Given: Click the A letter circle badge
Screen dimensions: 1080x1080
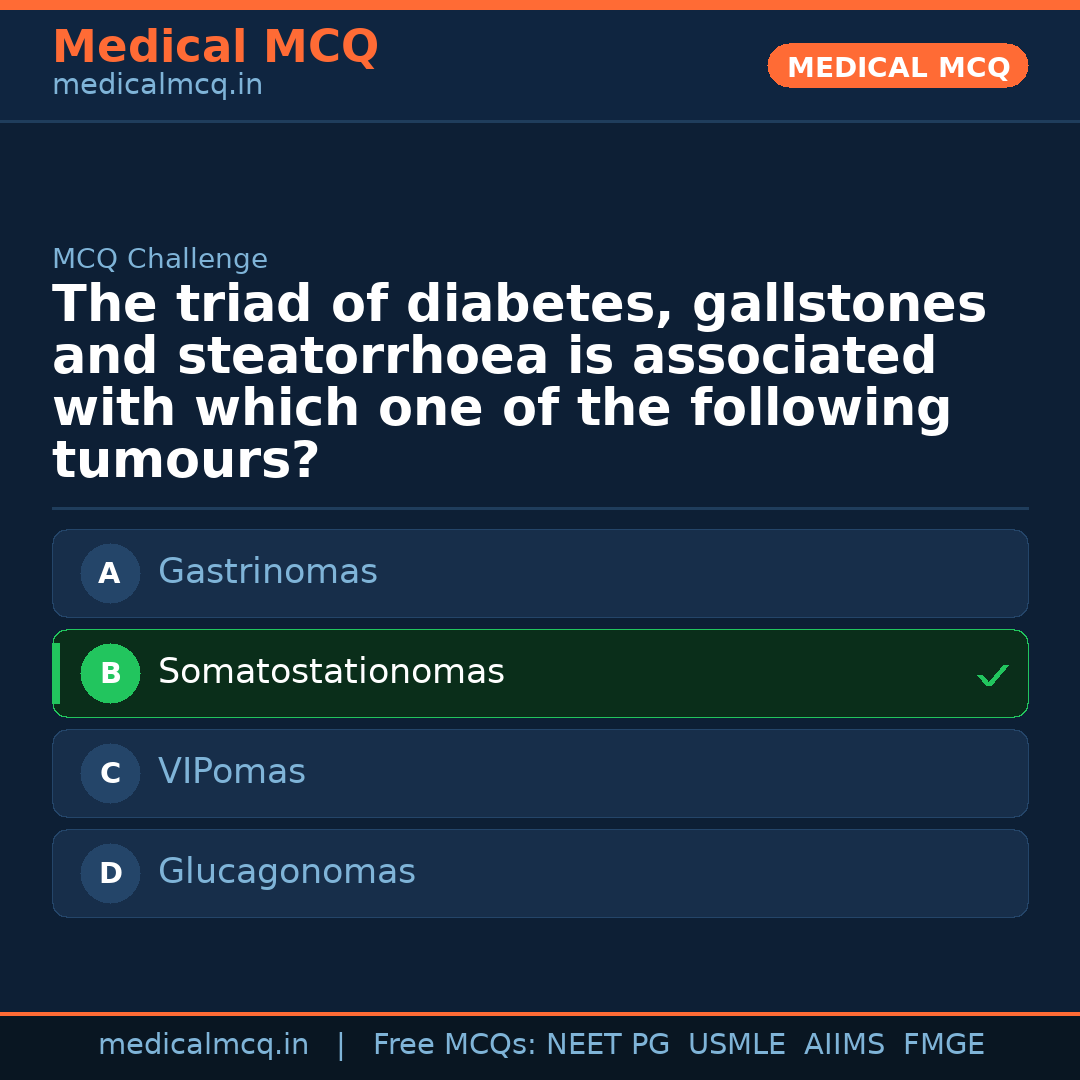Looking at the screenshot, I should (x=110, y=573).
